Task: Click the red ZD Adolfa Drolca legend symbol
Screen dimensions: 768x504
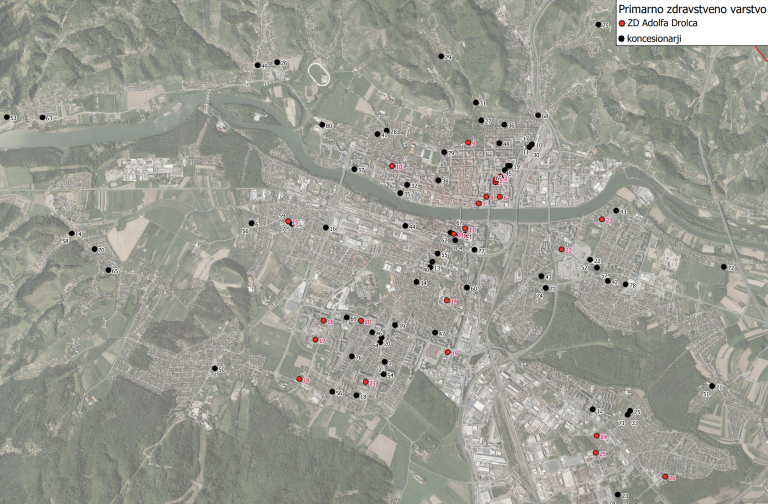Action: tap(621, 22)
